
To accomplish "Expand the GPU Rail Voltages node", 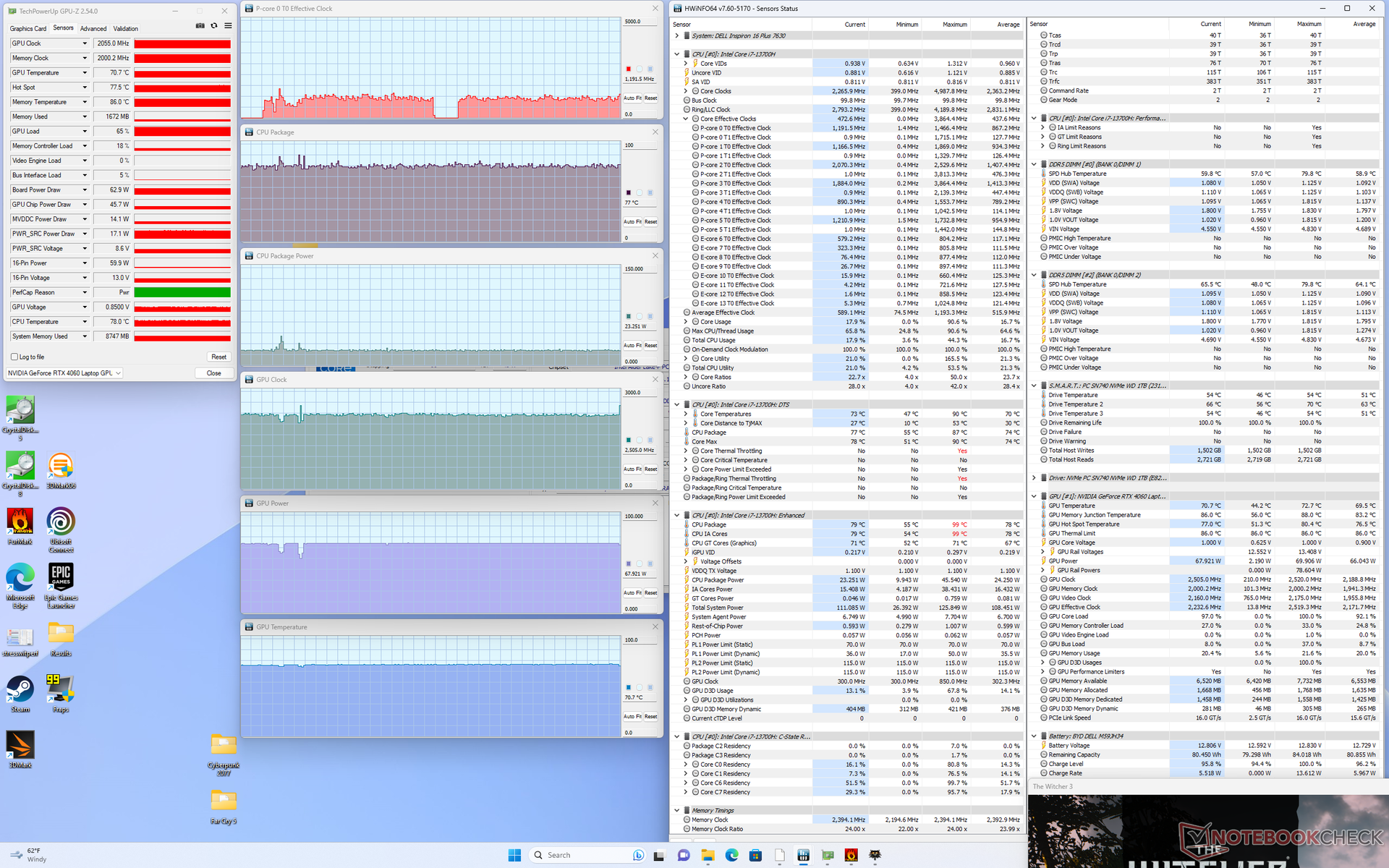I will (x=1042, y=552).
